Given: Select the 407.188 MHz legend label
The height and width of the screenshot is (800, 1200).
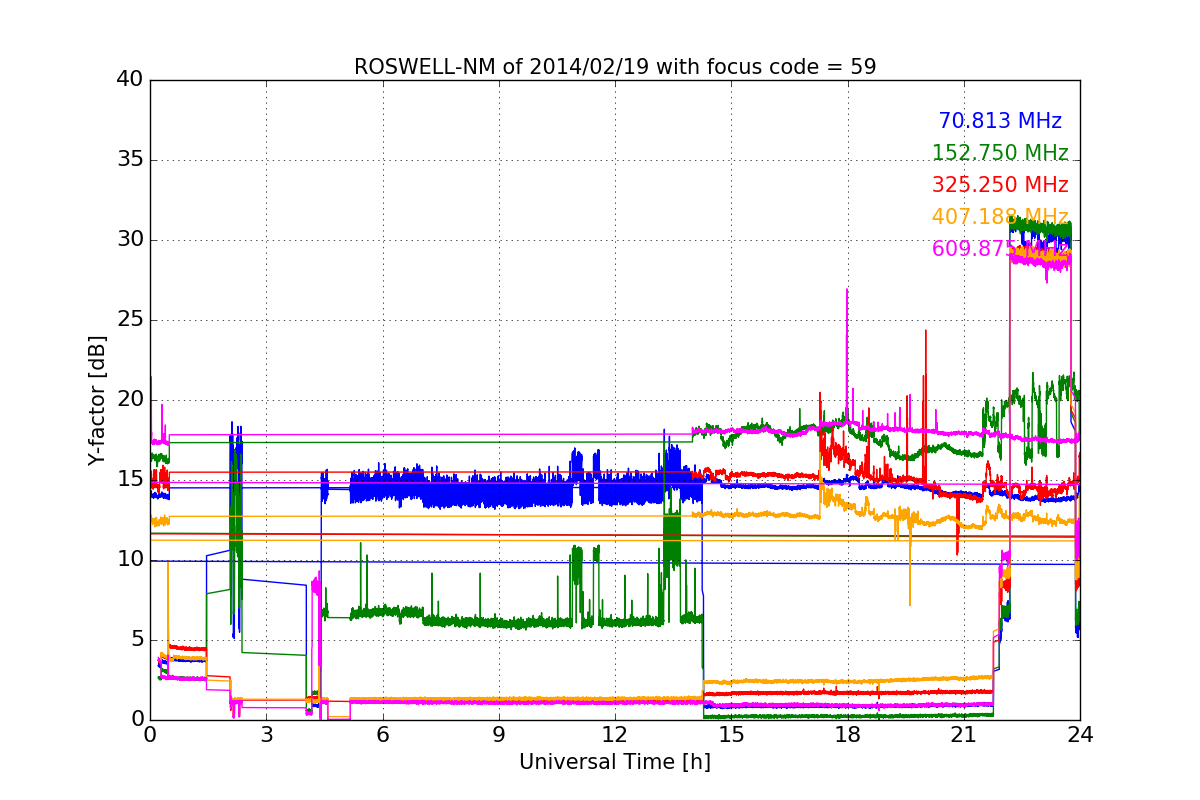Looking at the screenshot, I should (1000, 217).
